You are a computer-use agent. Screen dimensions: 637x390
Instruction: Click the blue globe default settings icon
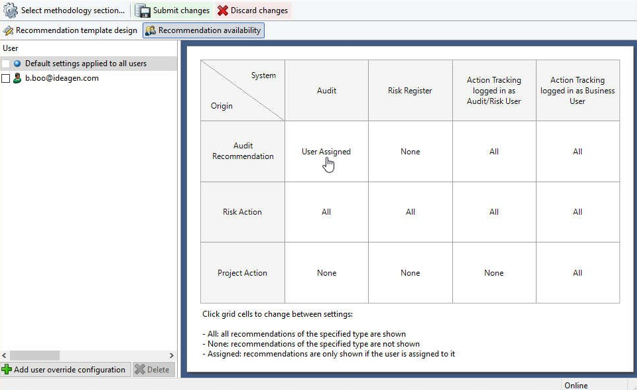pyautogui.click(x=17, y=63)
